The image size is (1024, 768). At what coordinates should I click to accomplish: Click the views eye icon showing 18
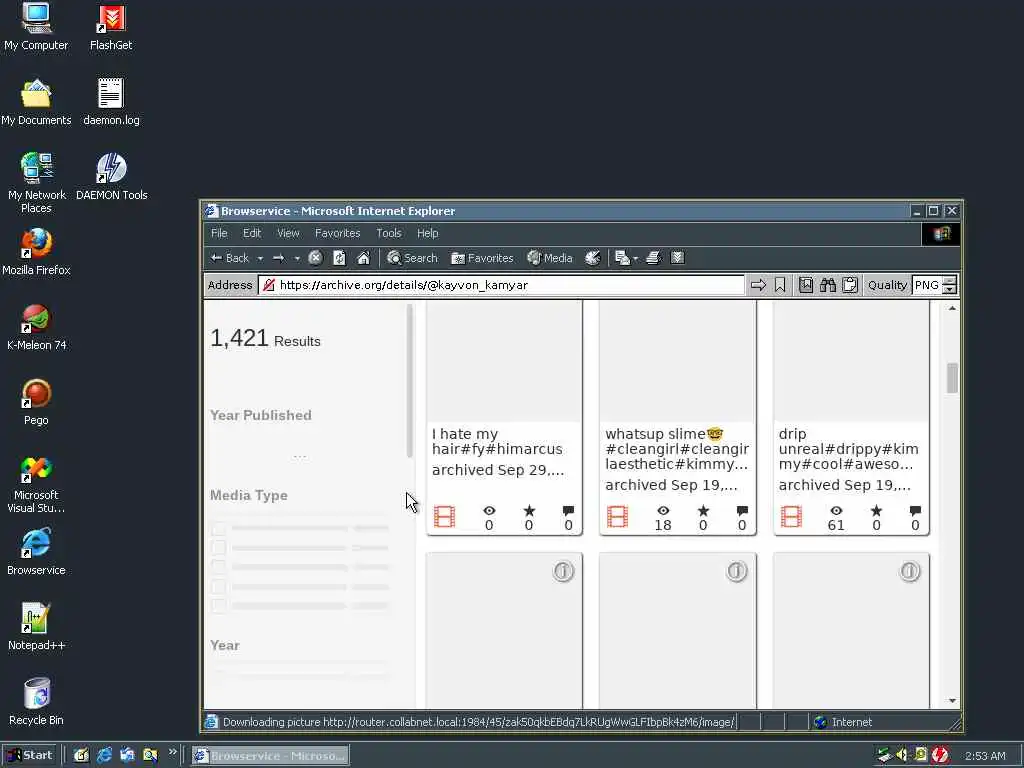point(663,511)
